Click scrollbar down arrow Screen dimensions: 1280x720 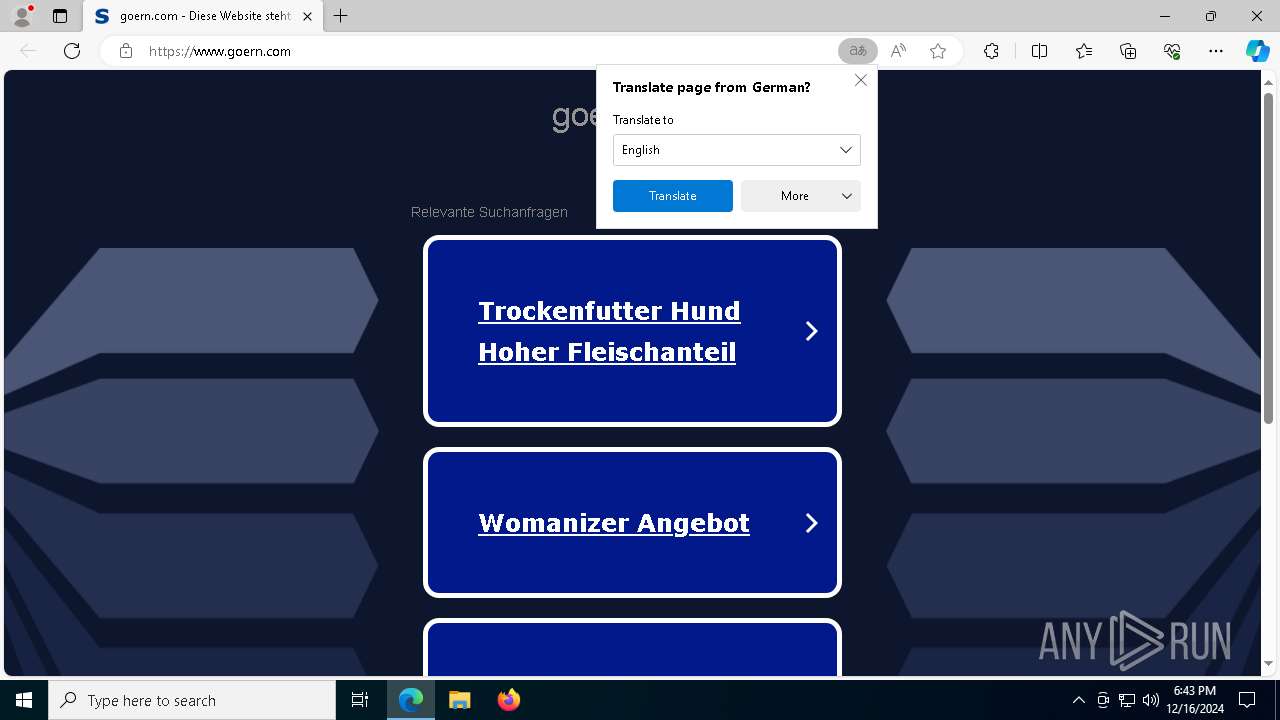click(1268, 664)
